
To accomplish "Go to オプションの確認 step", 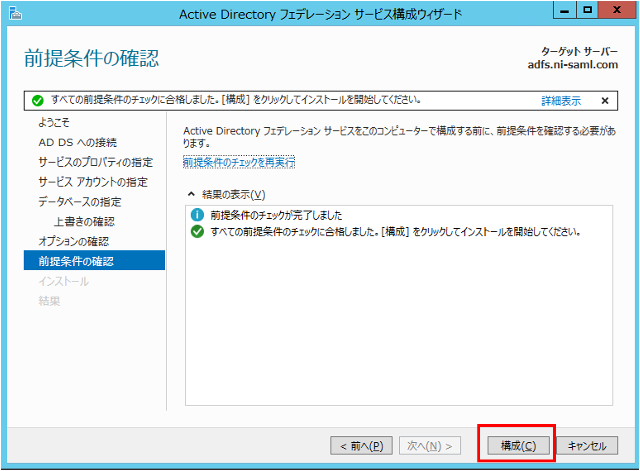I will (74, 241).
